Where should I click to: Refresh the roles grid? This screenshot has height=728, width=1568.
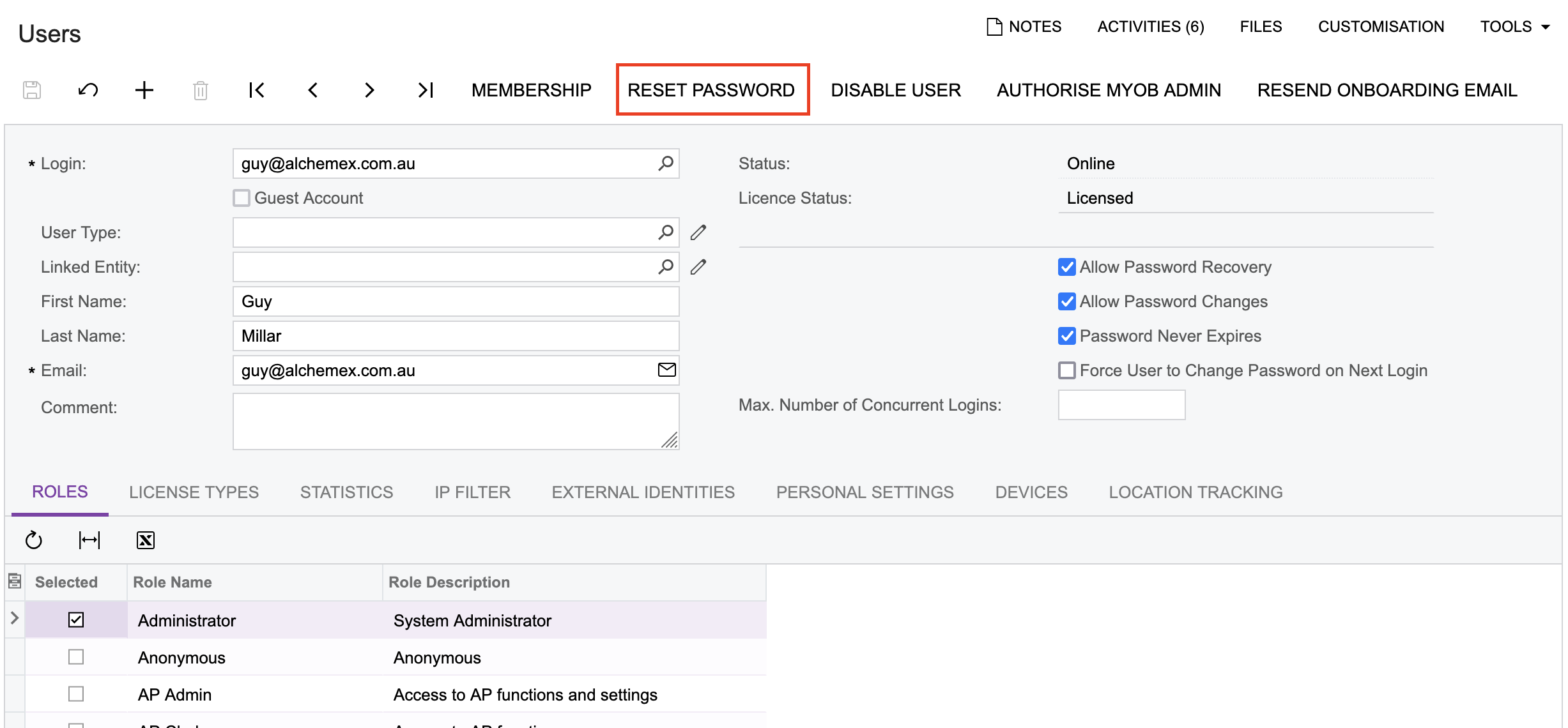(34, 540)
